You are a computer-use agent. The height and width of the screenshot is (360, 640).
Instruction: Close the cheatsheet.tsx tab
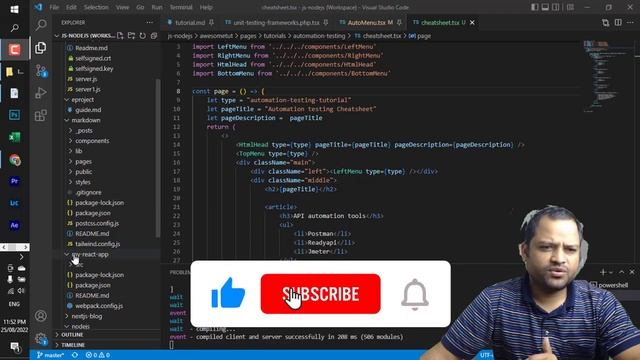click(472, 22)
